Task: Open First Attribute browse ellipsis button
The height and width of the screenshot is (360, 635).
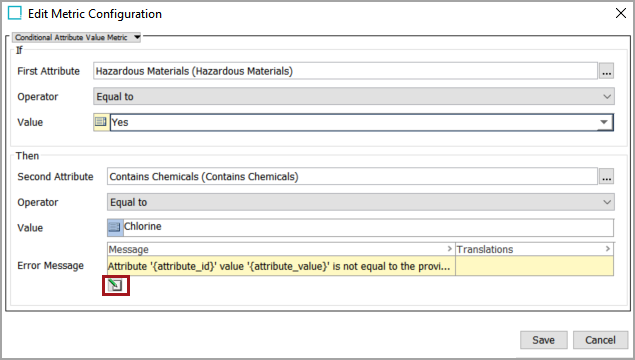Action: 606,71
